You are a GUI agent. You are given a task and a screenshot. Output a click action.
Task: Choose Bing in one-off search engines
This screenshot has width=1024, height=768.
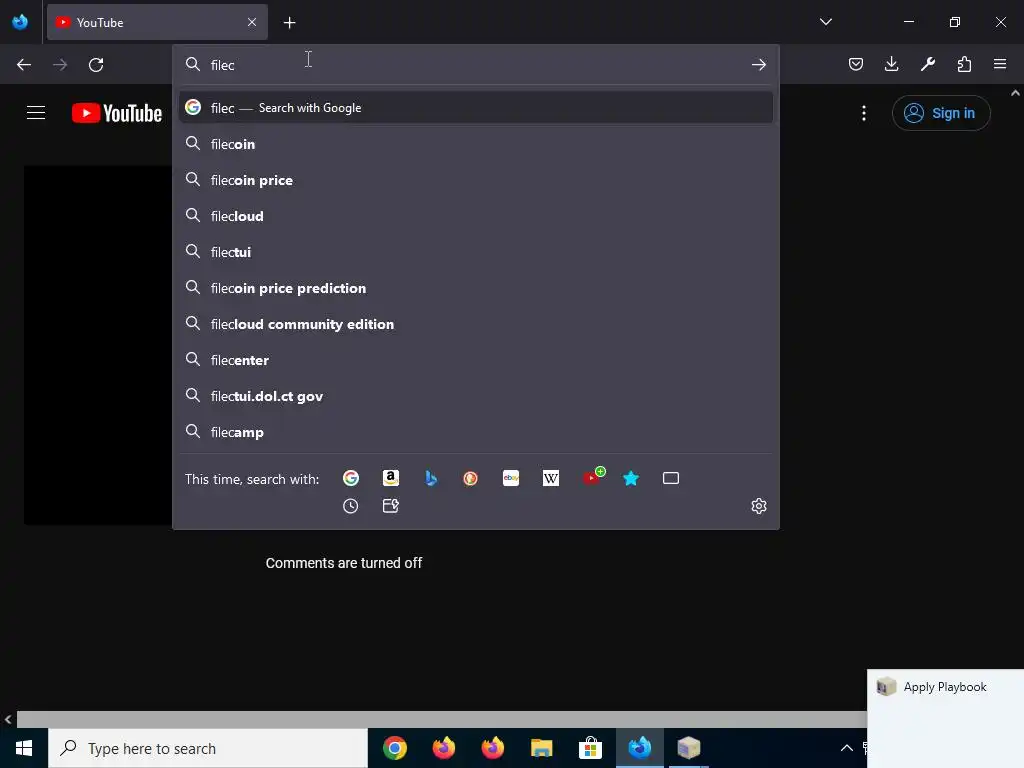coord(431,478)
